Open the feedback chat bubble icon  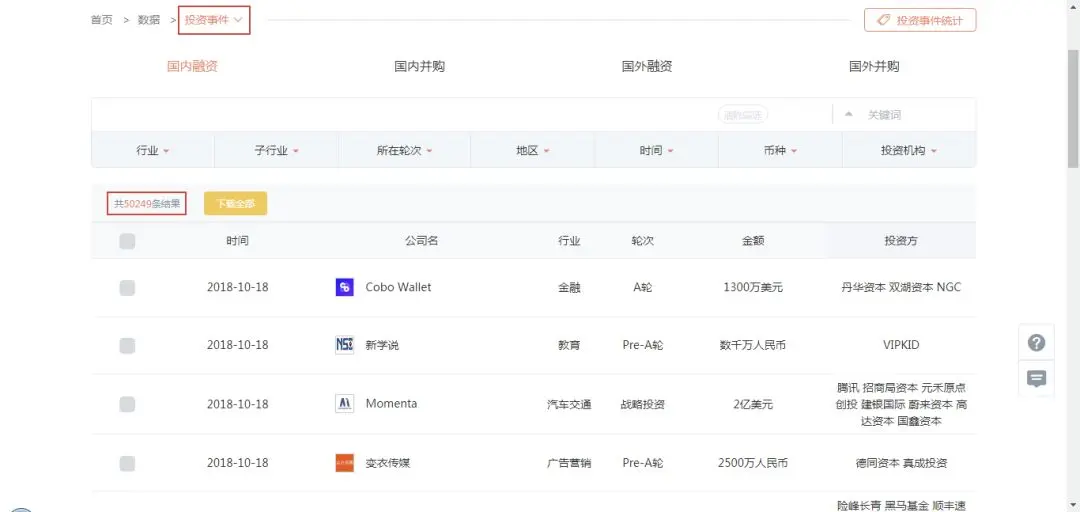(1037, 378)
